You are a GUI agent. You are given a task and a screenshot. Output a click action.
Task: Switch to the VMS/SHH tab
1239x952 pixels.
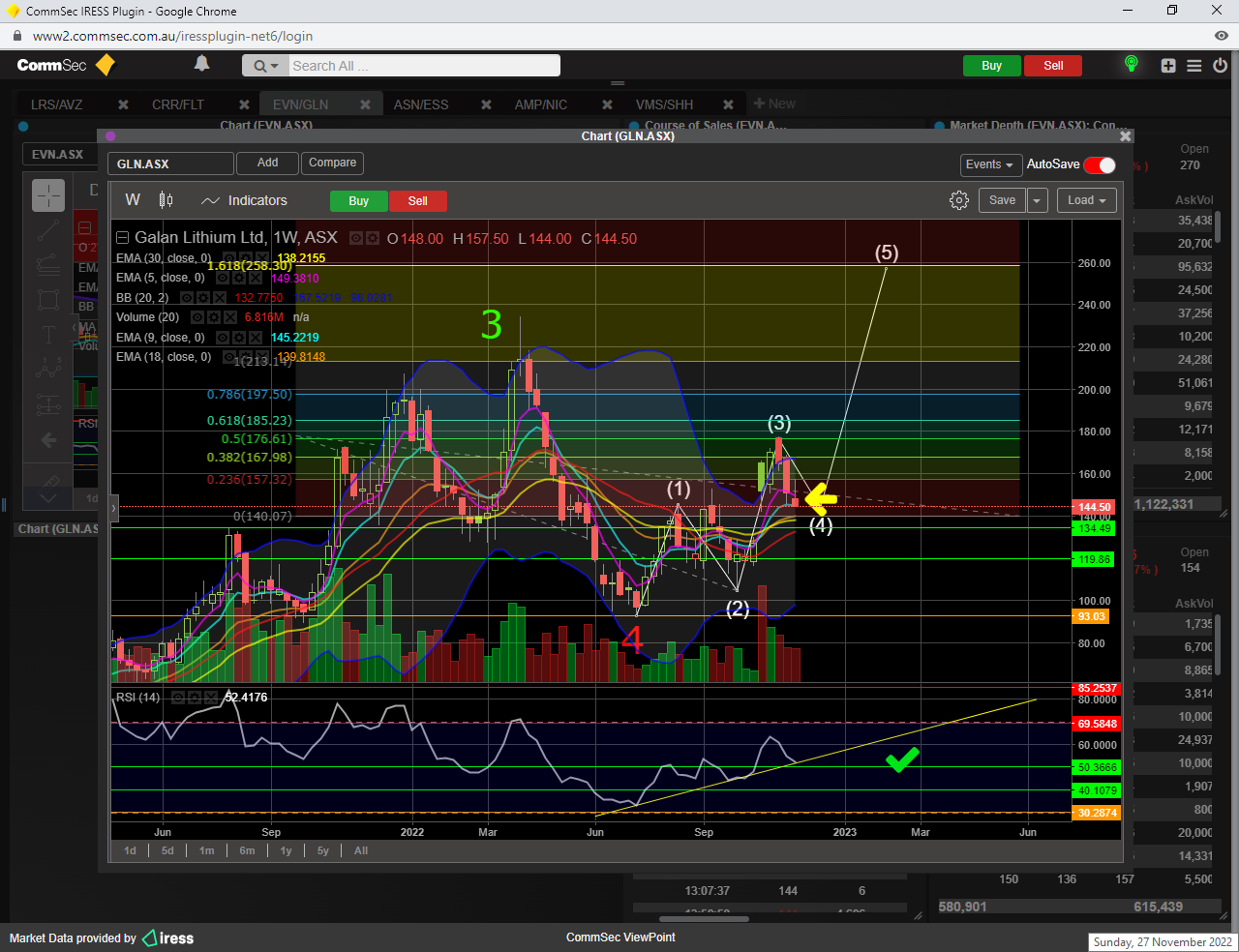[664, 104]
